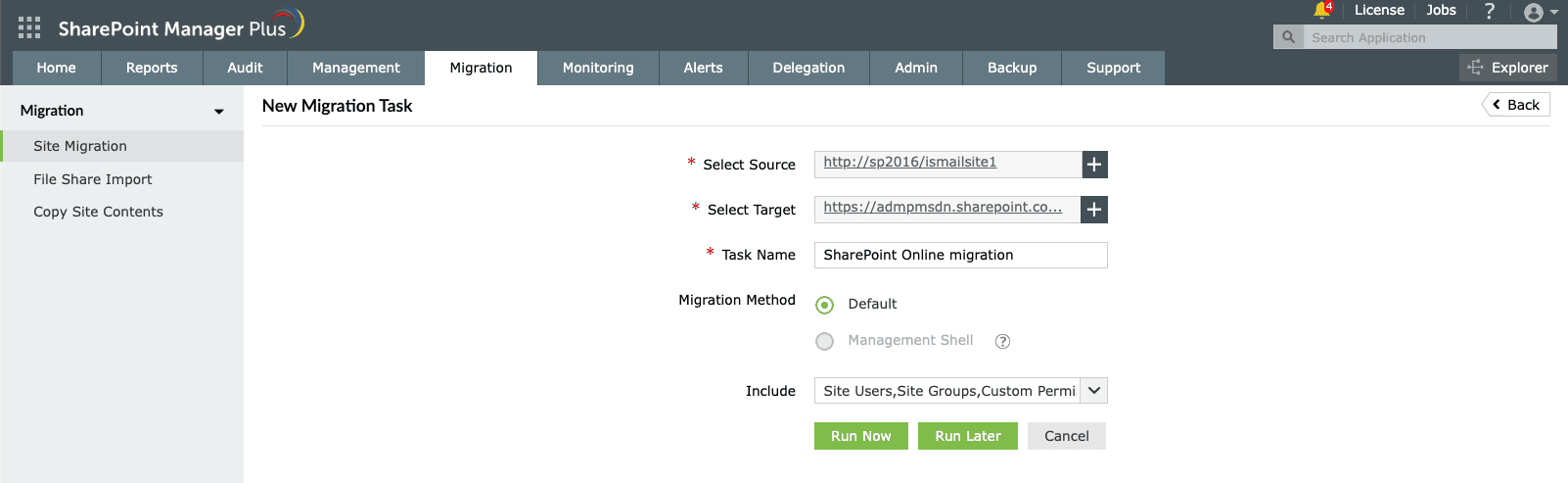
Task: Select the Default migration method
Action: [825, 305]
